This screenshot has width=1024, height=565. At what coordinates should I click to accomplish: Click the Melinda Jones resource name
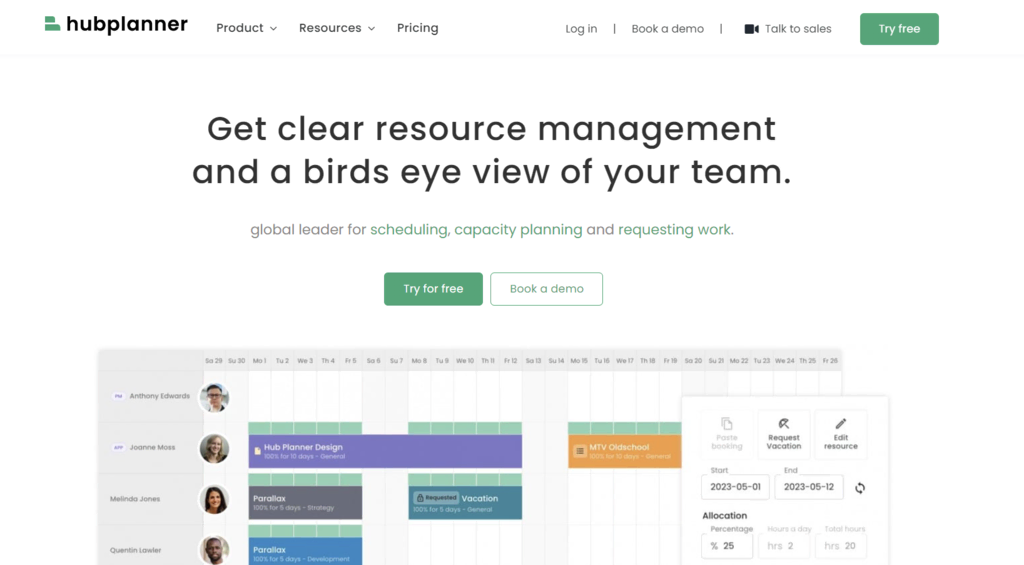pos(135,499)
